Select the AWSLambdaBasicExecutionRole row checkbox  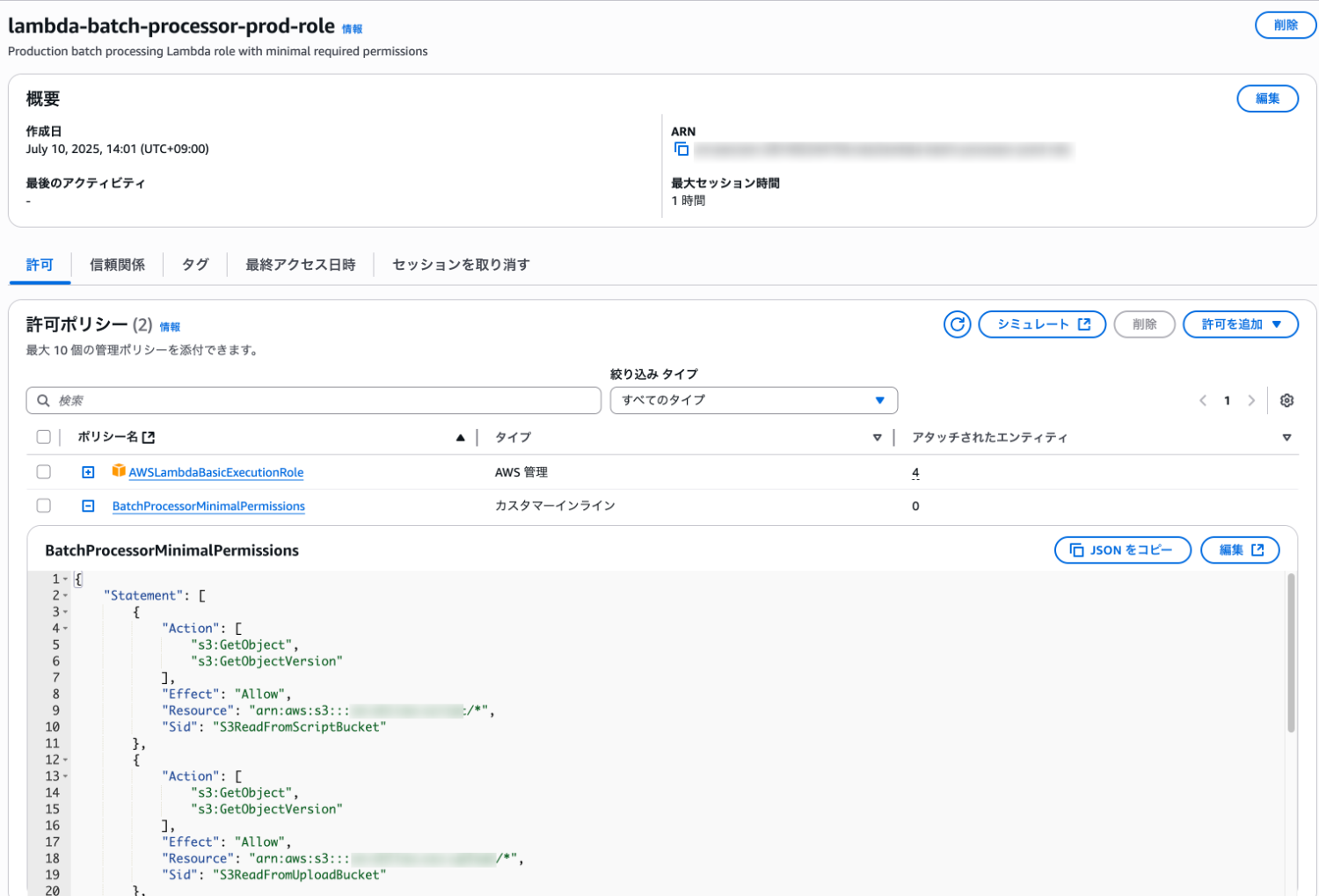tap(43, 472)
